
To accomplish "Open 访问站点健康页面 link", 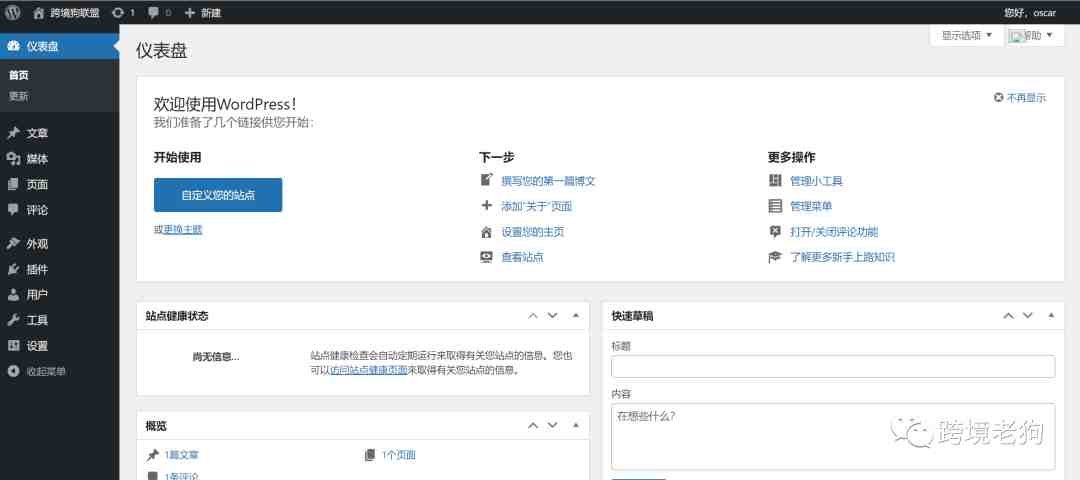I will click(x=368, y=370).
